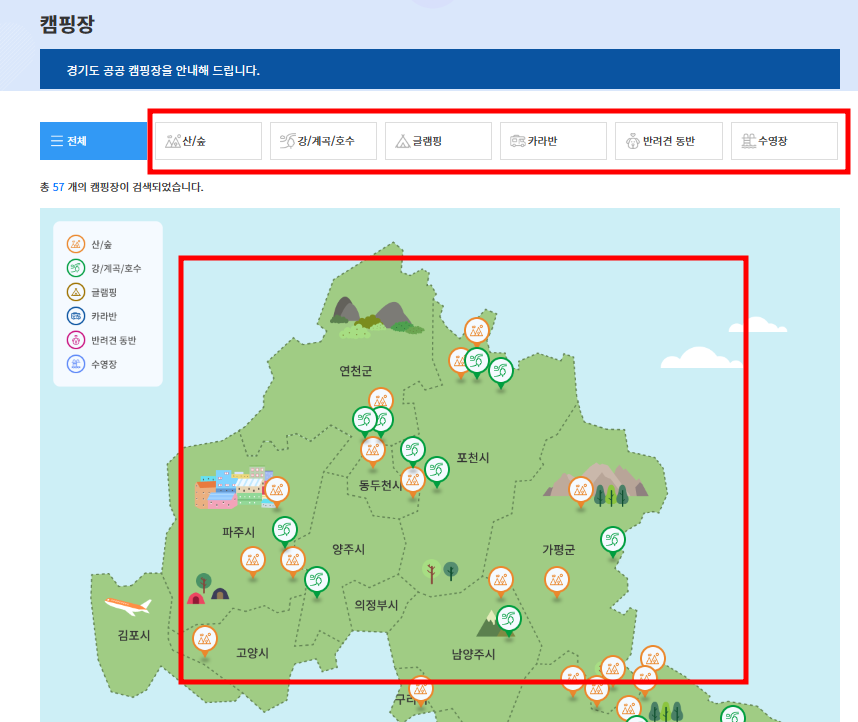Click the 경기도 공공 캠핑장 banner text
Image resolution: width=858 pixels, height=722 pixels.
coord(163,70)
